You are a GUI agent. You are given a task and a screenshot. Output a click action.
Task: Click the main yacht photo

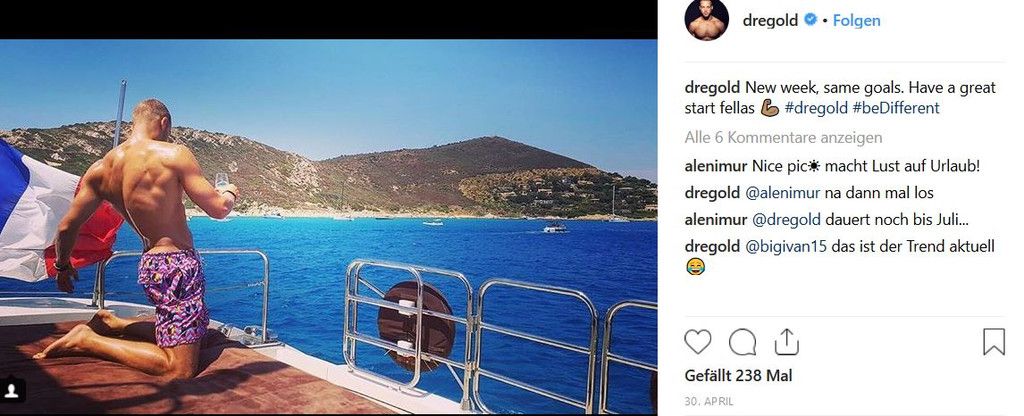click(x=328, y=226)
